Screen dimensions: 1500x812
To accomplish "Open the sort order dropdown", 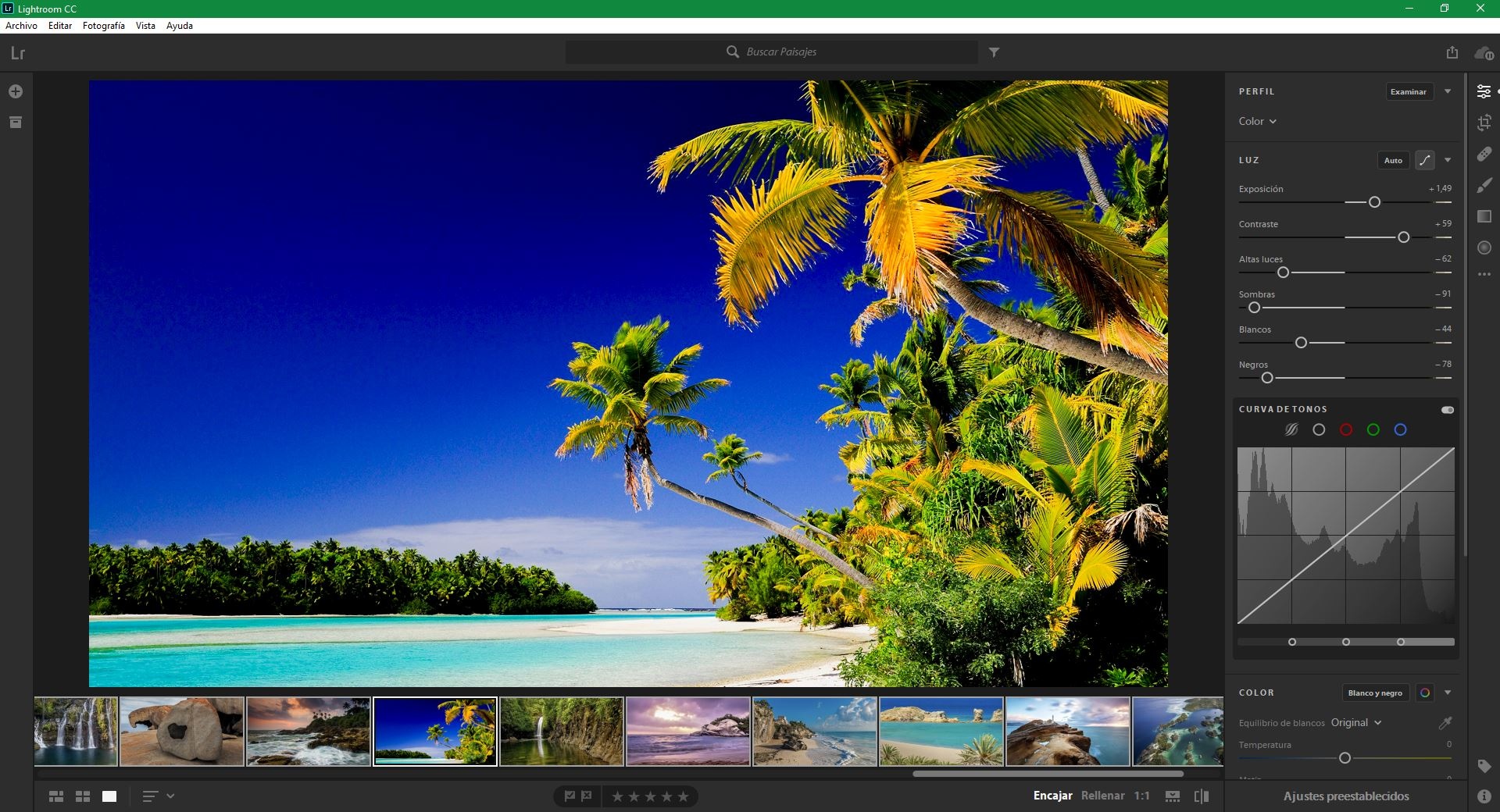I will [x=158, y=796].
